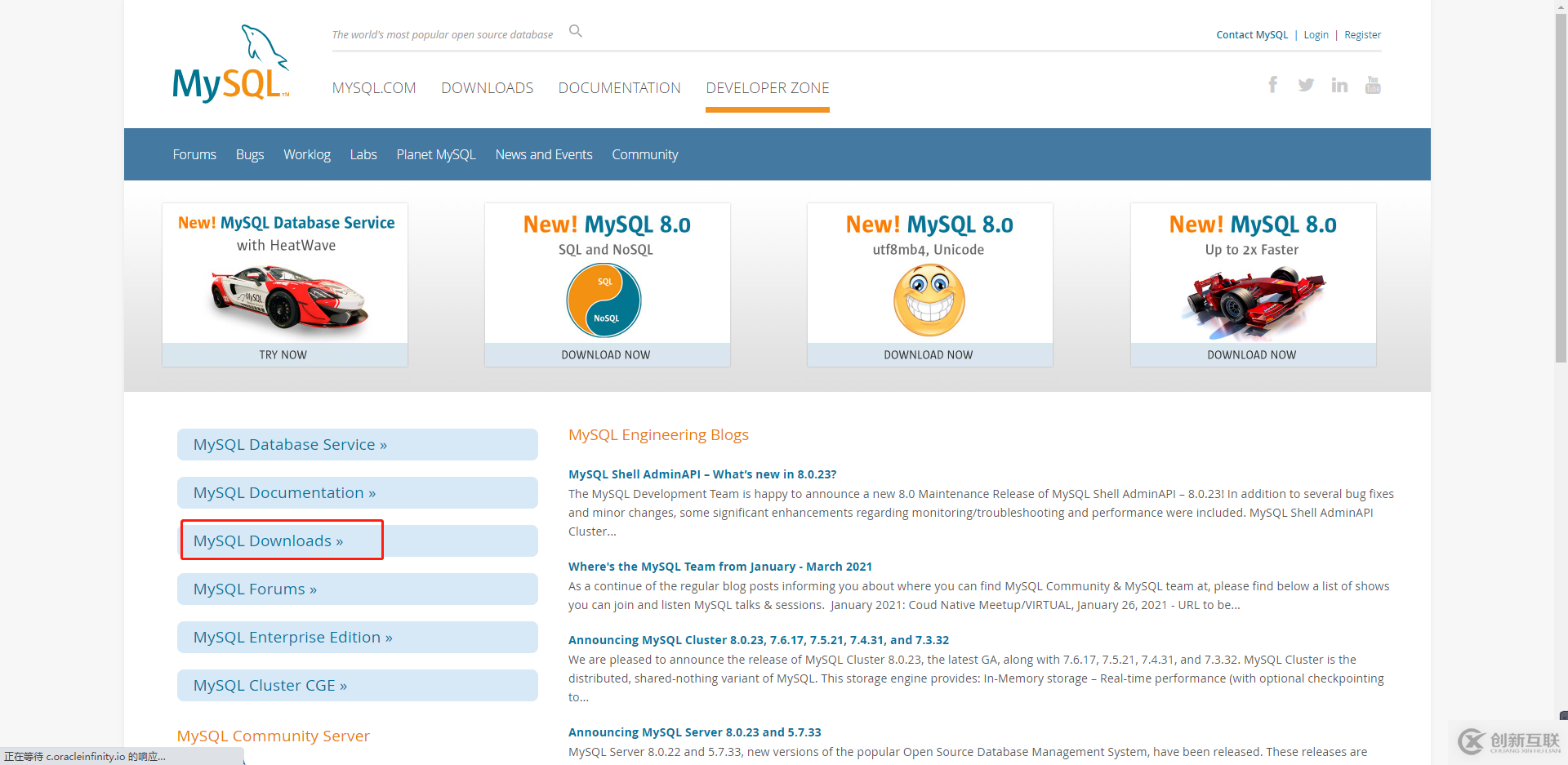Click the New! MySQL Database Service title
This screenshot has height=765, width=1568.
(287, 223)
